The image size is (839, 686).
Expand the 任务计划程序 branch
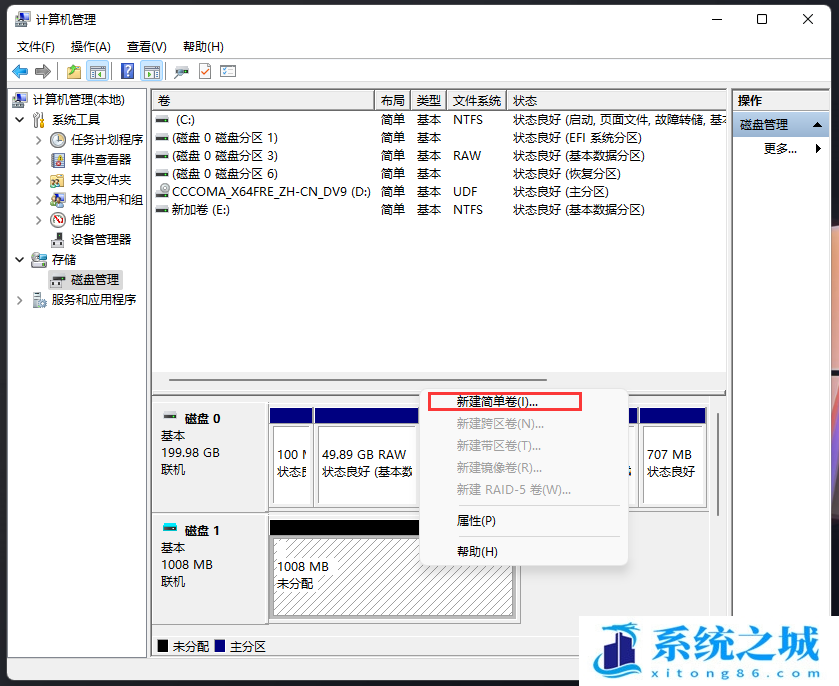click(38, 140)
